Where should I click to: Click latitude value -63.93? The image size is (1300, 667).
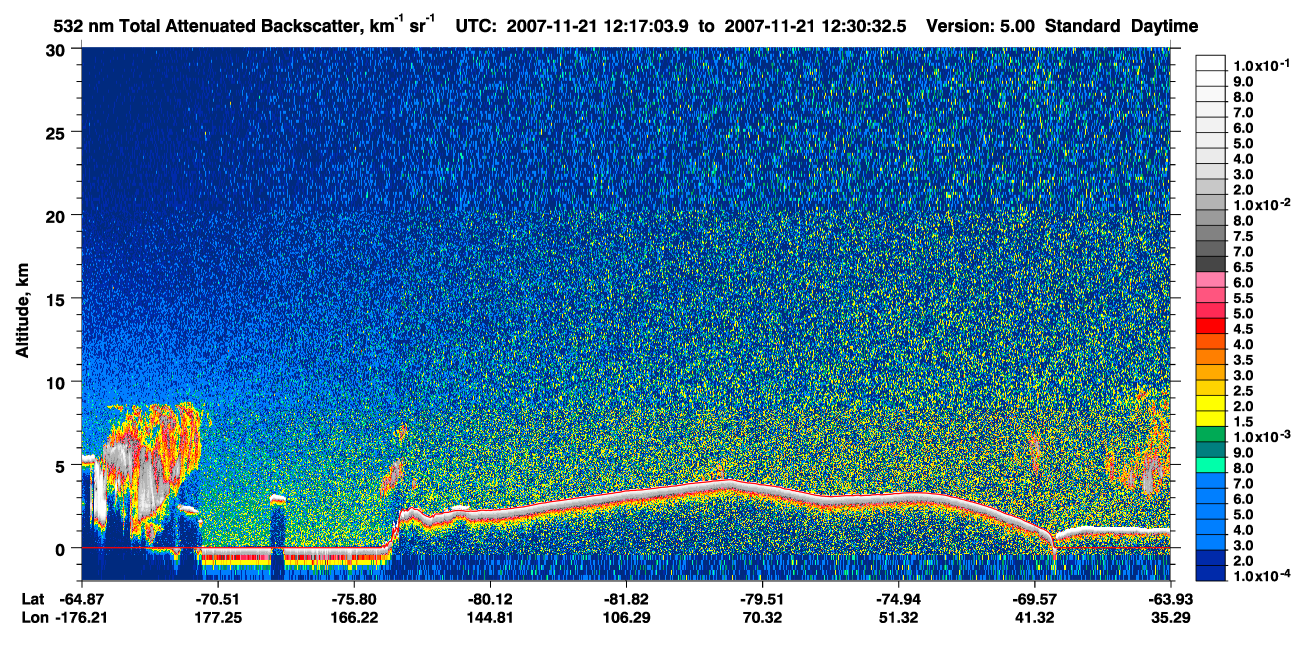1168,599
